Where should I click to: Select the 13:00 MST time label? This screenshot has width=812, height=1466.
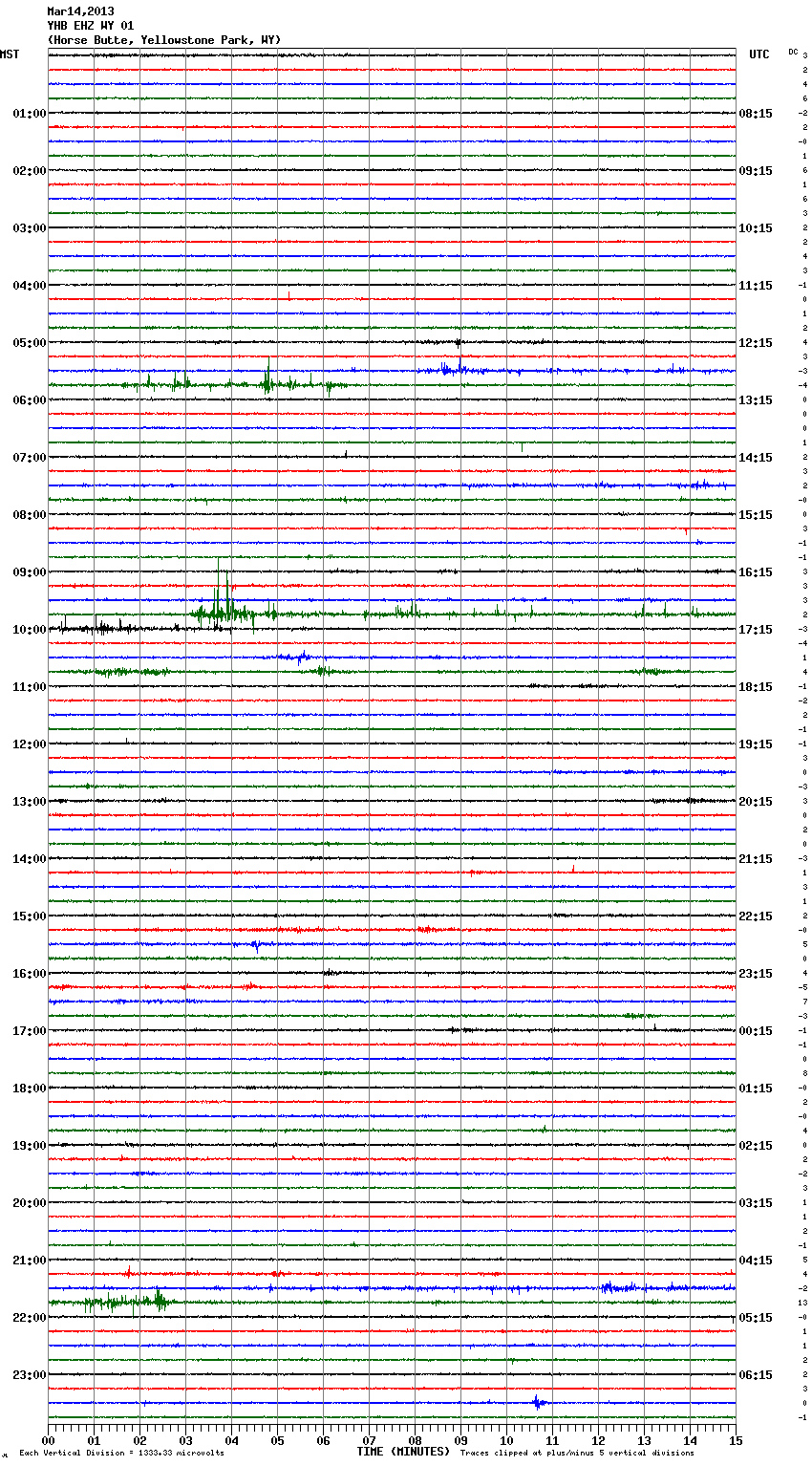30,802
